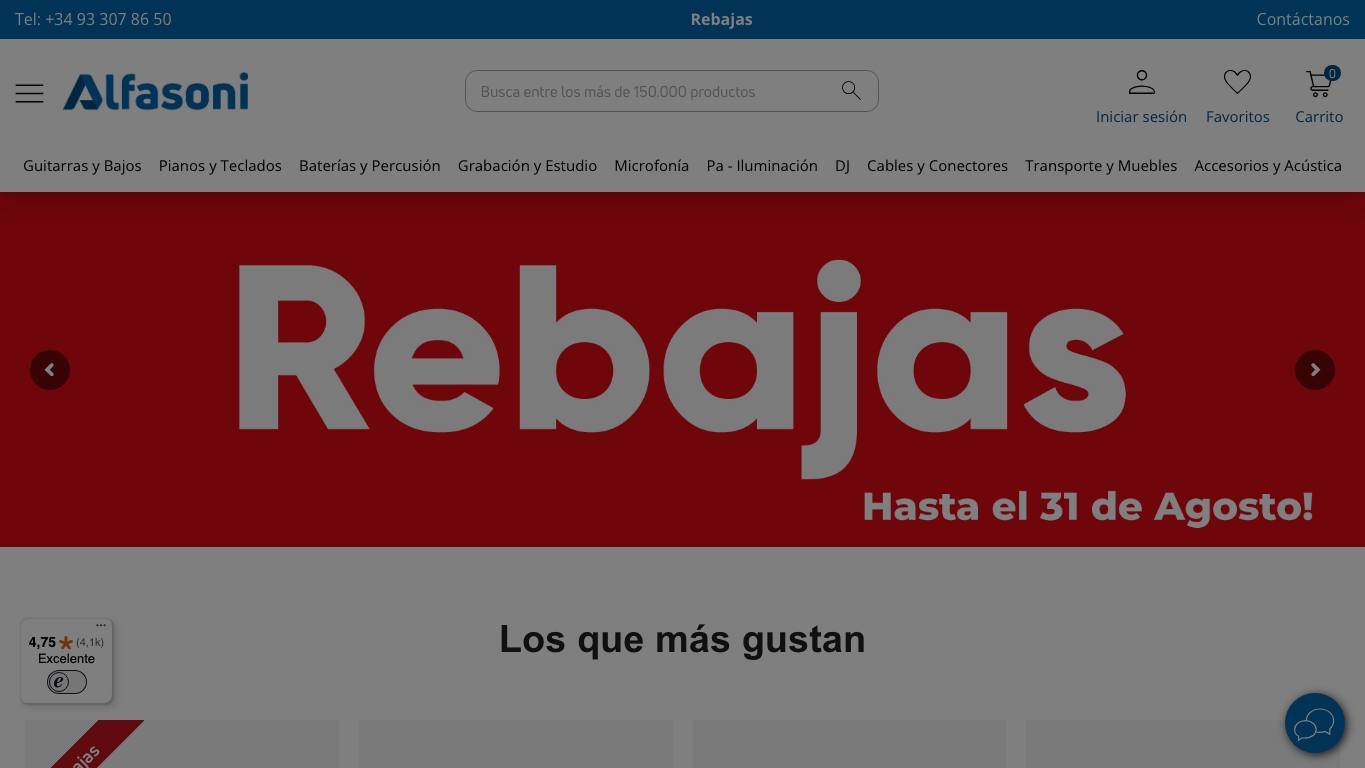Open Guitarras y Bajos category
The height and width of the screenshot is (768, 1365).
pyautogui.click(x=82, y=166)
